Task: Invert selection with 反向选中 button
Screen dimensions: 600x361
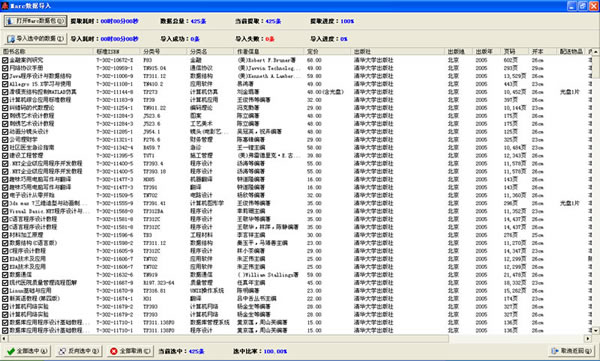Action: [79, 351]
